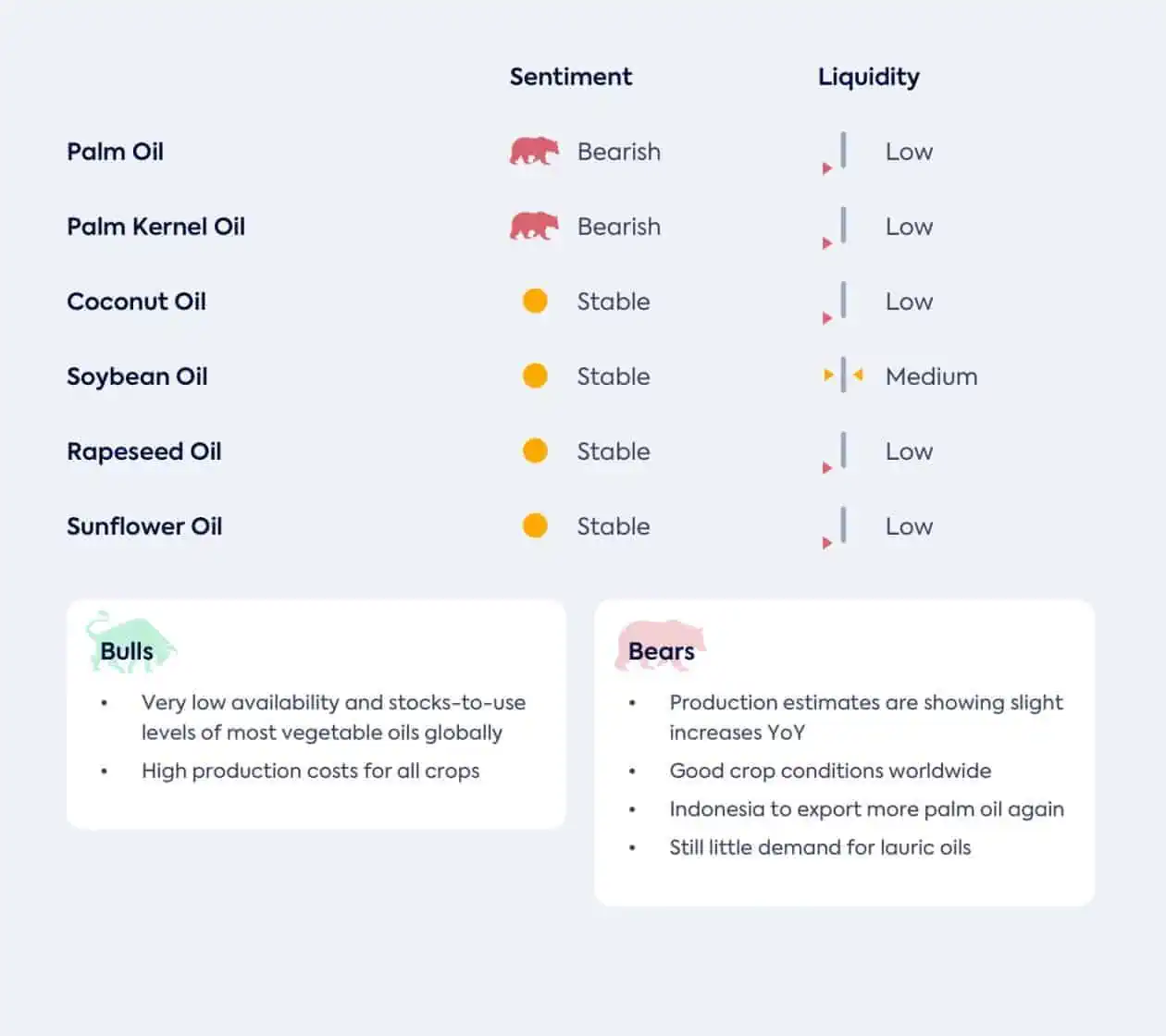The width and height of the screenshot is (1166, 1036).
Task: Click Soybean Oil's orange stable dot
Action: (535, 376)
